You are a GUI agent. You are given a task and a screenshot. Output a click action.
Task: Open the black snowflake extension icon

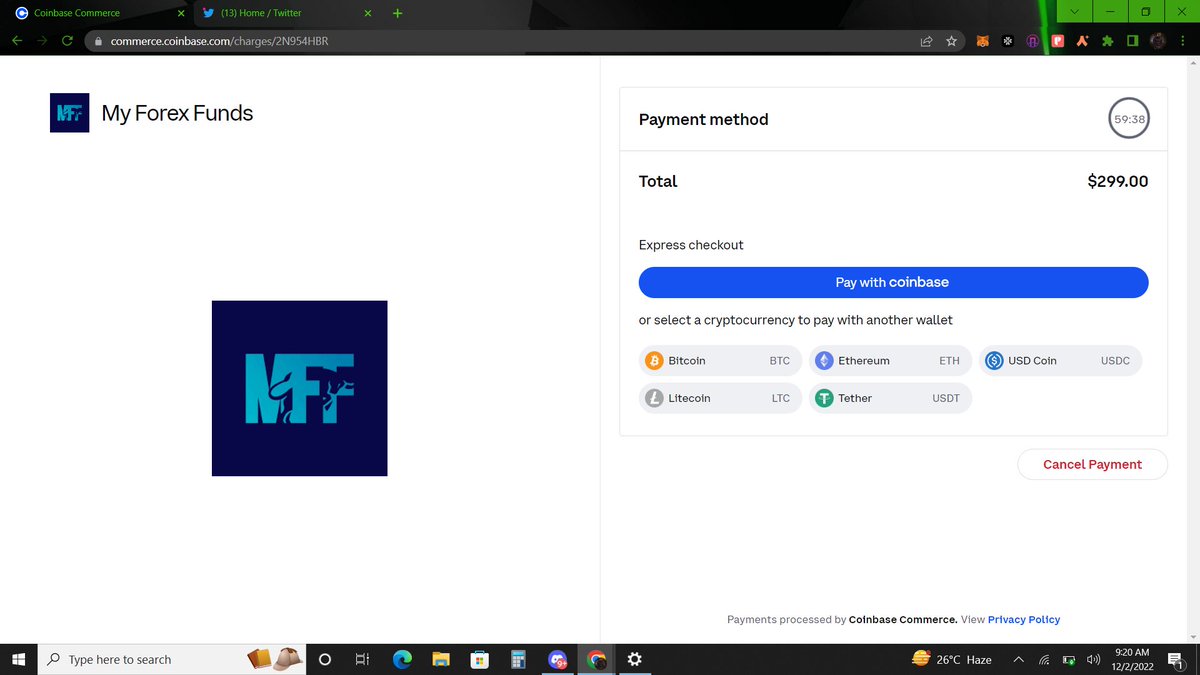(1008, 41)
